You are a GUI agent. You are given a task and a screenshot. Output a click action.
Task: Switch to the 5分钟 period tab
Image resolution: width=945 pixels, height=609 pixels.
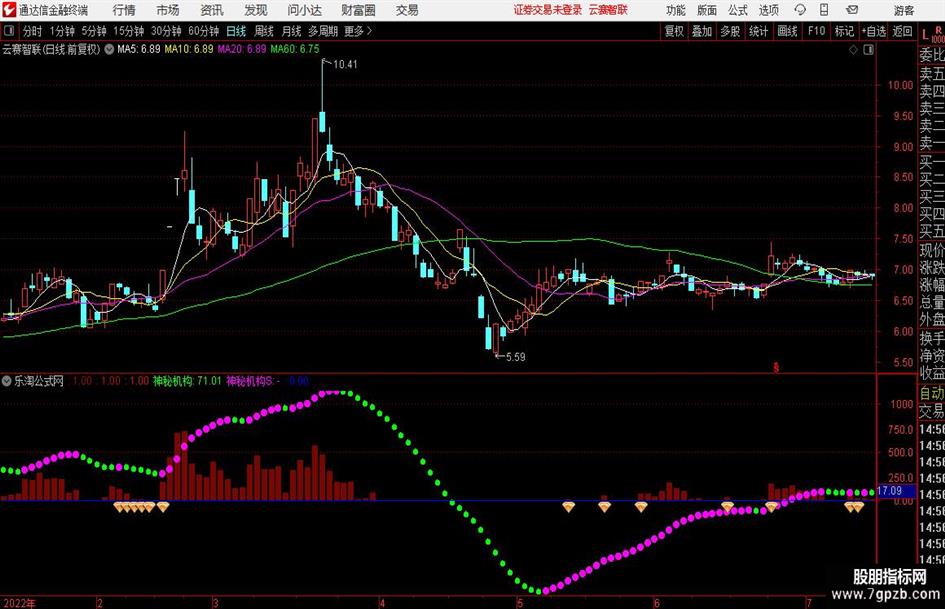click(94, 31)
